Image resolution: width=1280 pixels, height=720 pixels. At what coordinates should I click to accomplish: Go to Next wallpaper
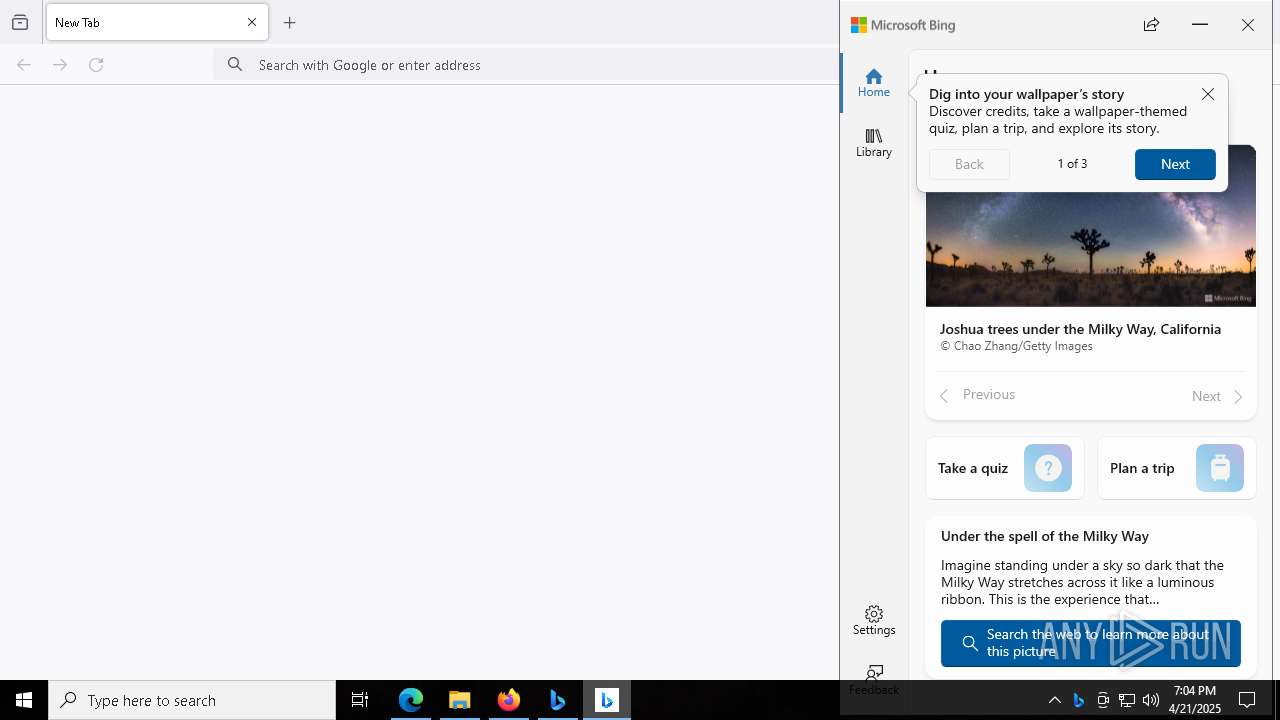click(1217, 396)
